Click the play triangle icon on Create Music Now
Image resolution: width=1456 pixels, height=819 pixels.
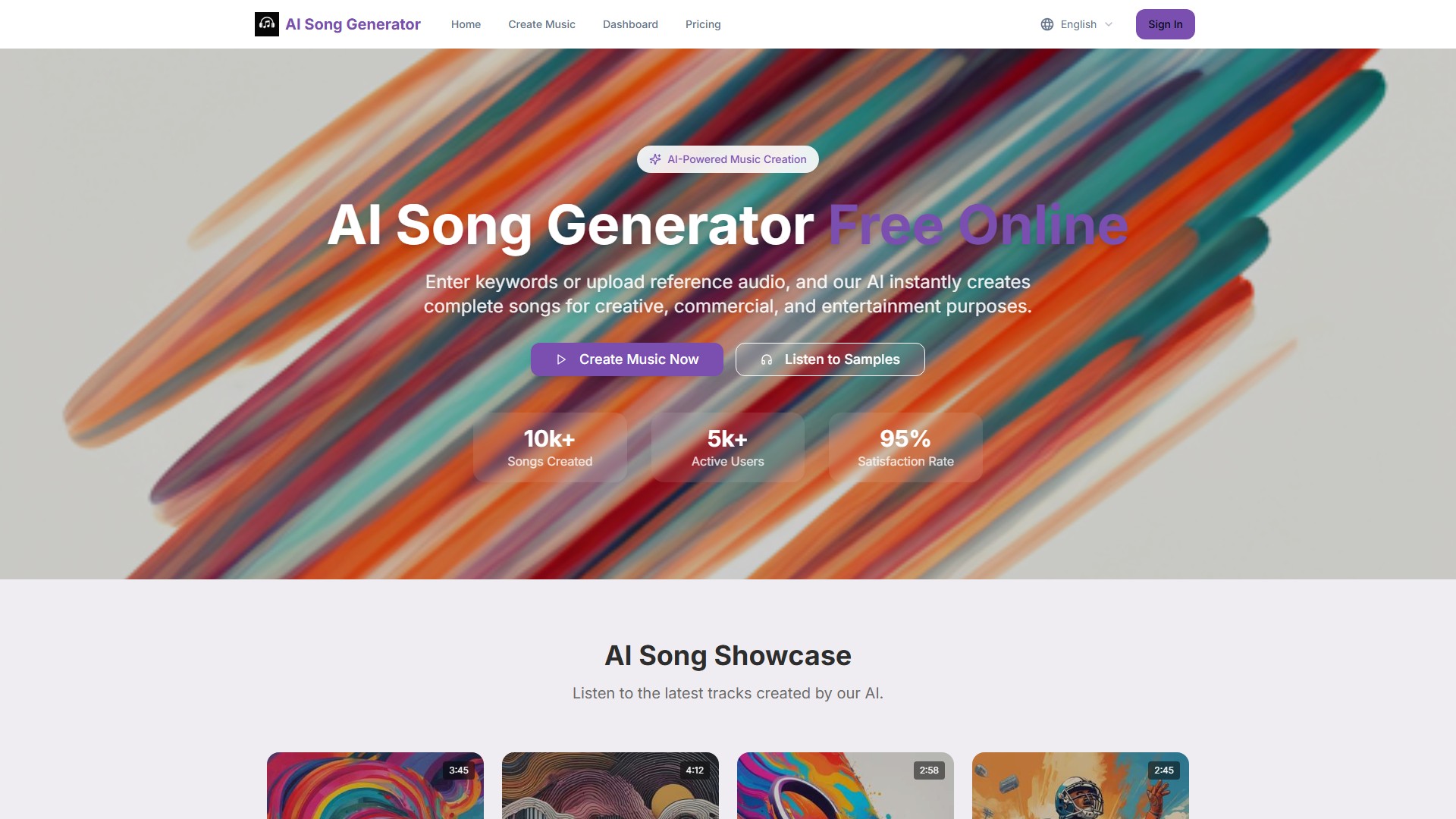(561, 359)
